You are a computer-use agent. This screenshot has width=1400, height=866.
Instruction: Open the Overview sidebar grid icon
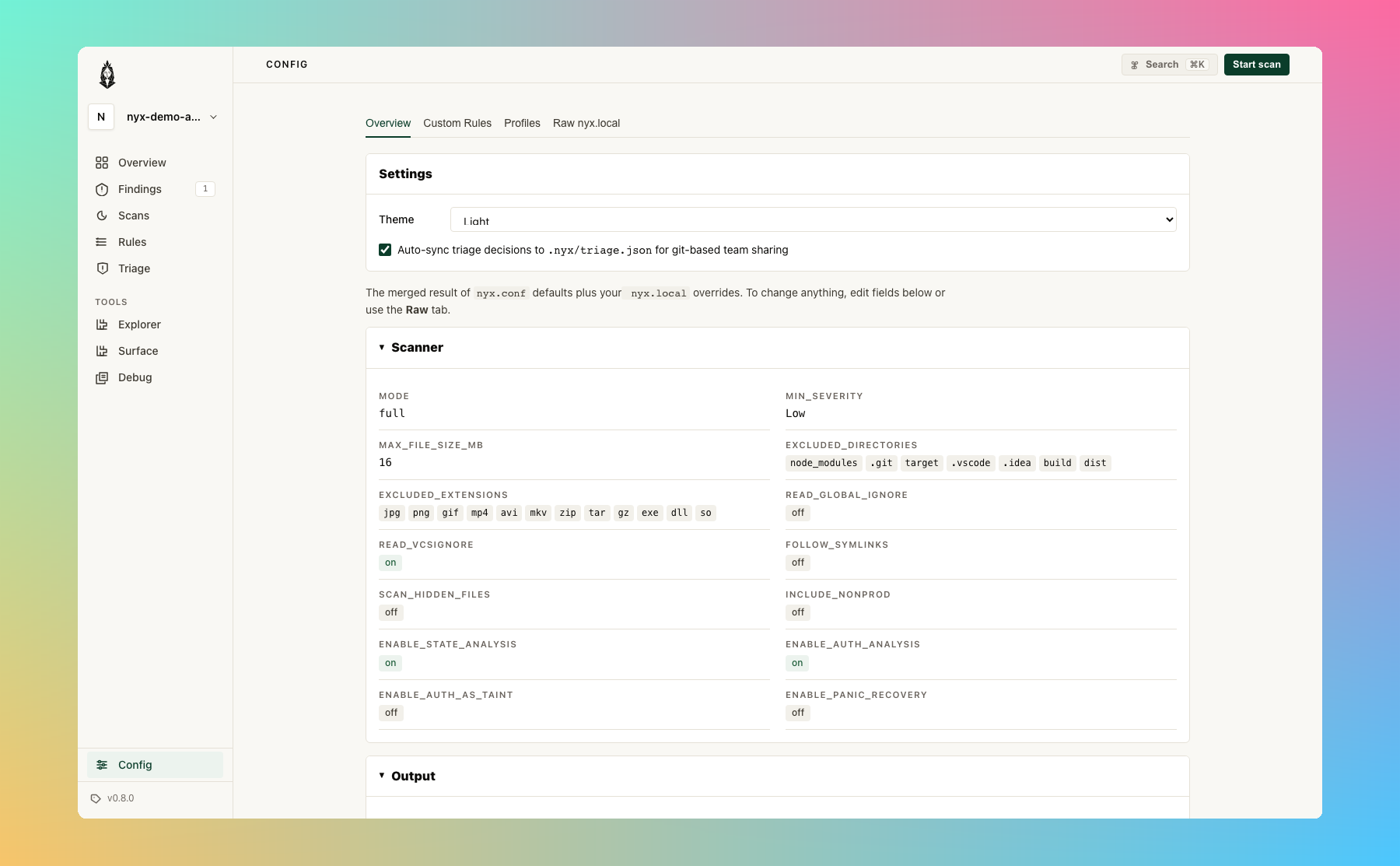click(102, 163)
